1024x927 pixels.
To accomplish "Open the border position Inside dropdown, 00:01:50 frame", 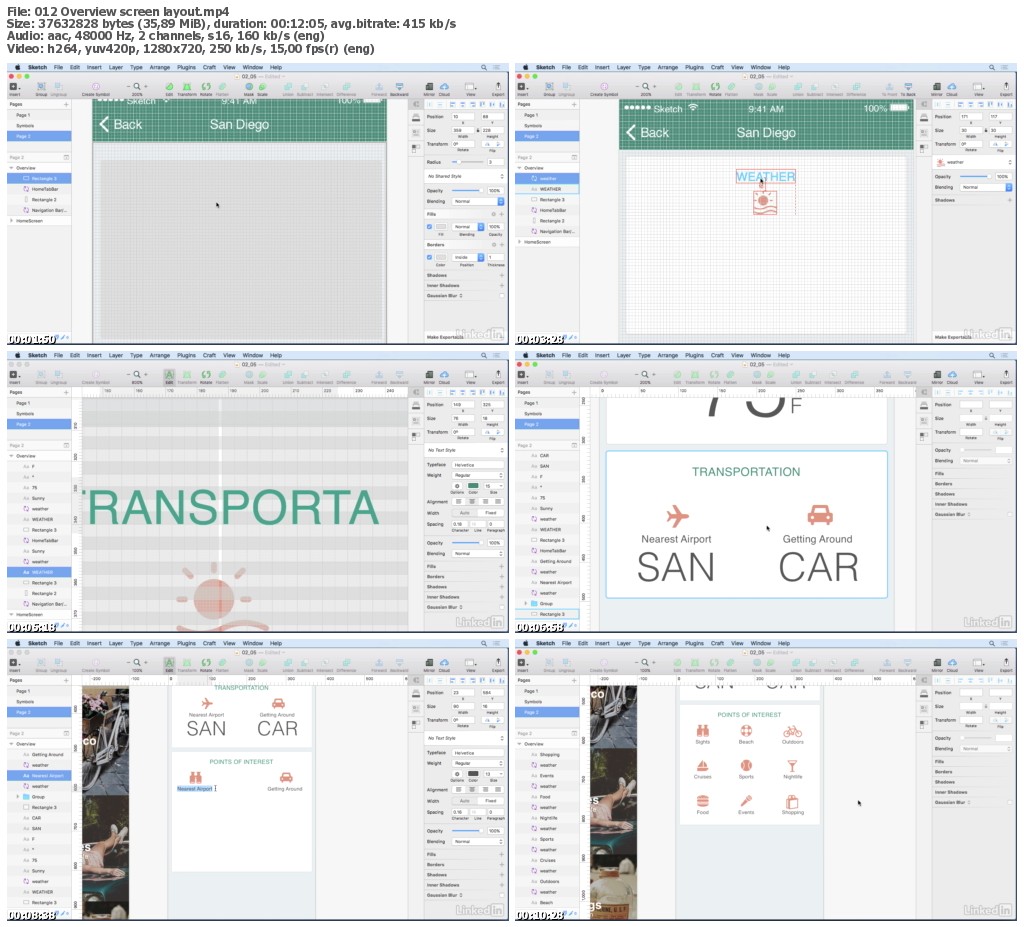I will click(x=469, y=257).
